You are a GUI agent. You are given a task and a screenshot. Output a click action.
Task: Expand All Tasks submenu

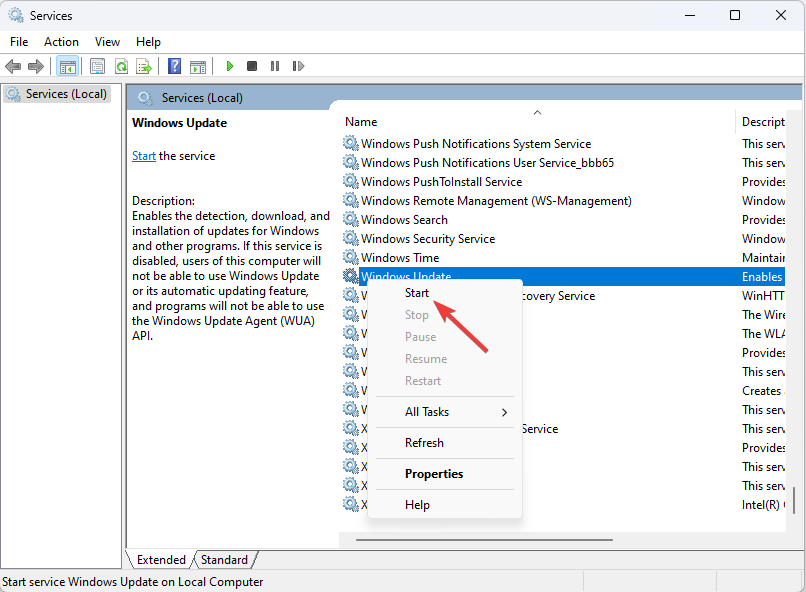pos(445,412)
